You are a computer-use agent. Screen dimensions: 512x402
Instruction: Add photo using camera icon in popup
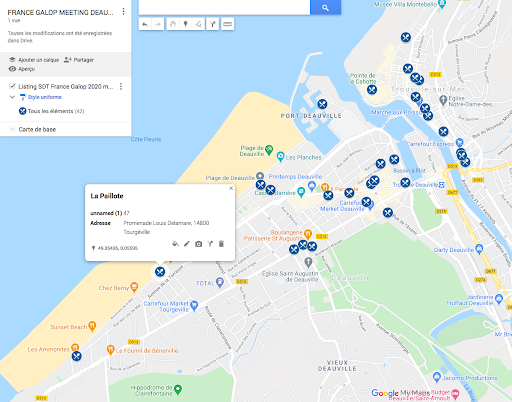tap(198, 244)
